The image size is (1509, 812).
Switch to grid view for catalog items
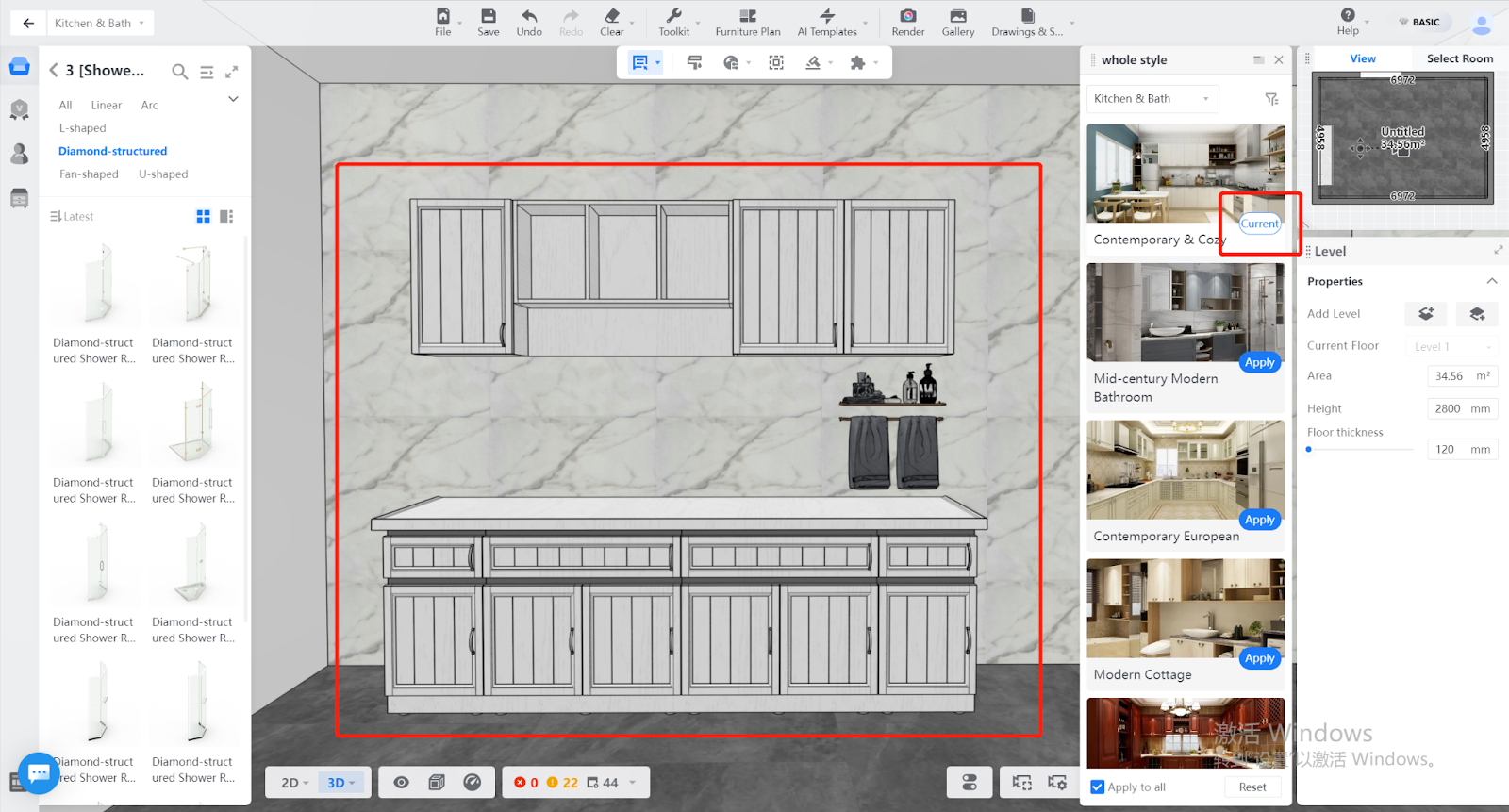point(203,217)
